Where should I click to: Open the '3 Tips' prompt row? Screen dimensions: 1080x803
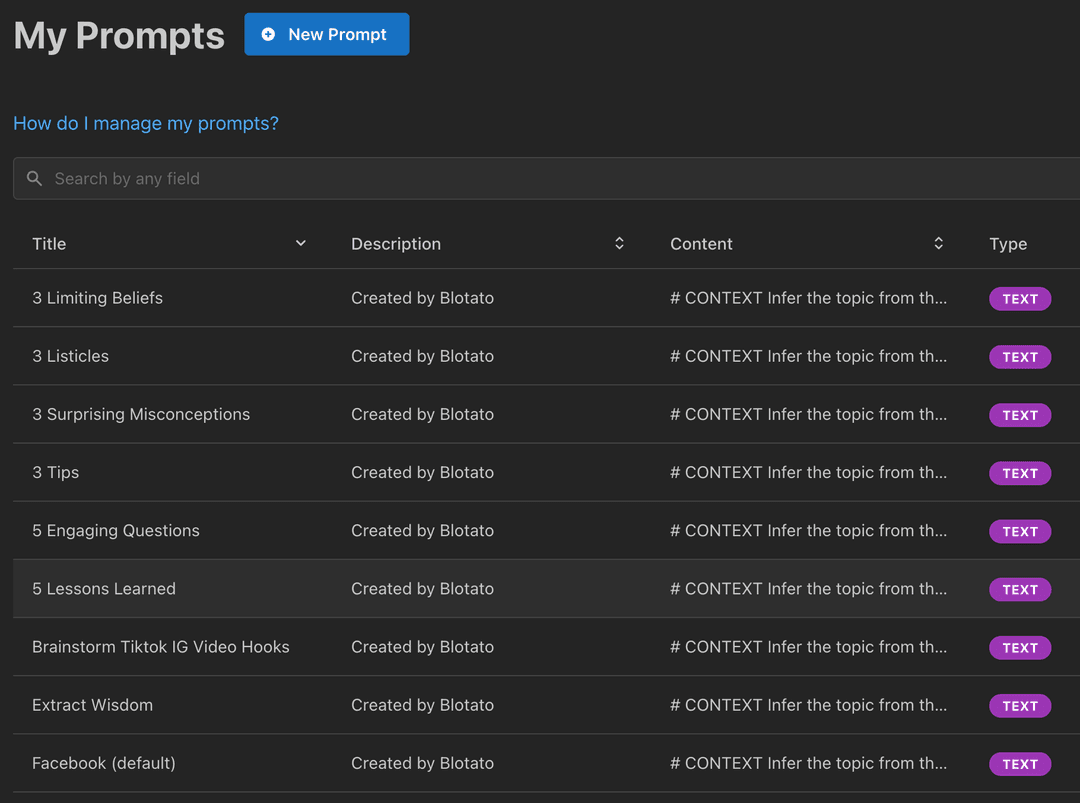pyautogui.click(x=55, y=472)
